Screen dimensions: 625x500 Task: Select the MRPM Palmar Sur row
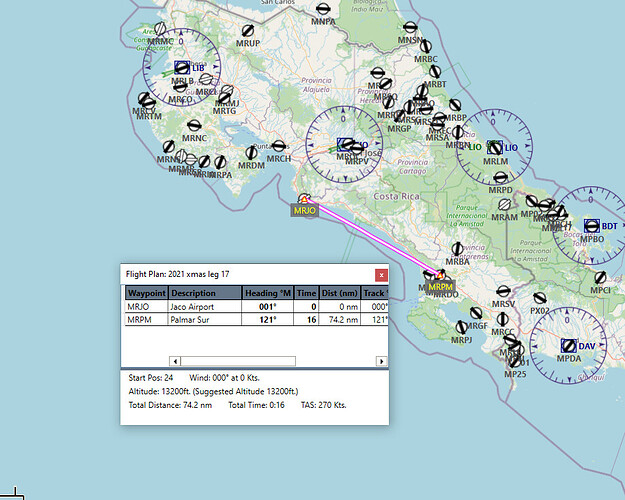click(256, 319)
